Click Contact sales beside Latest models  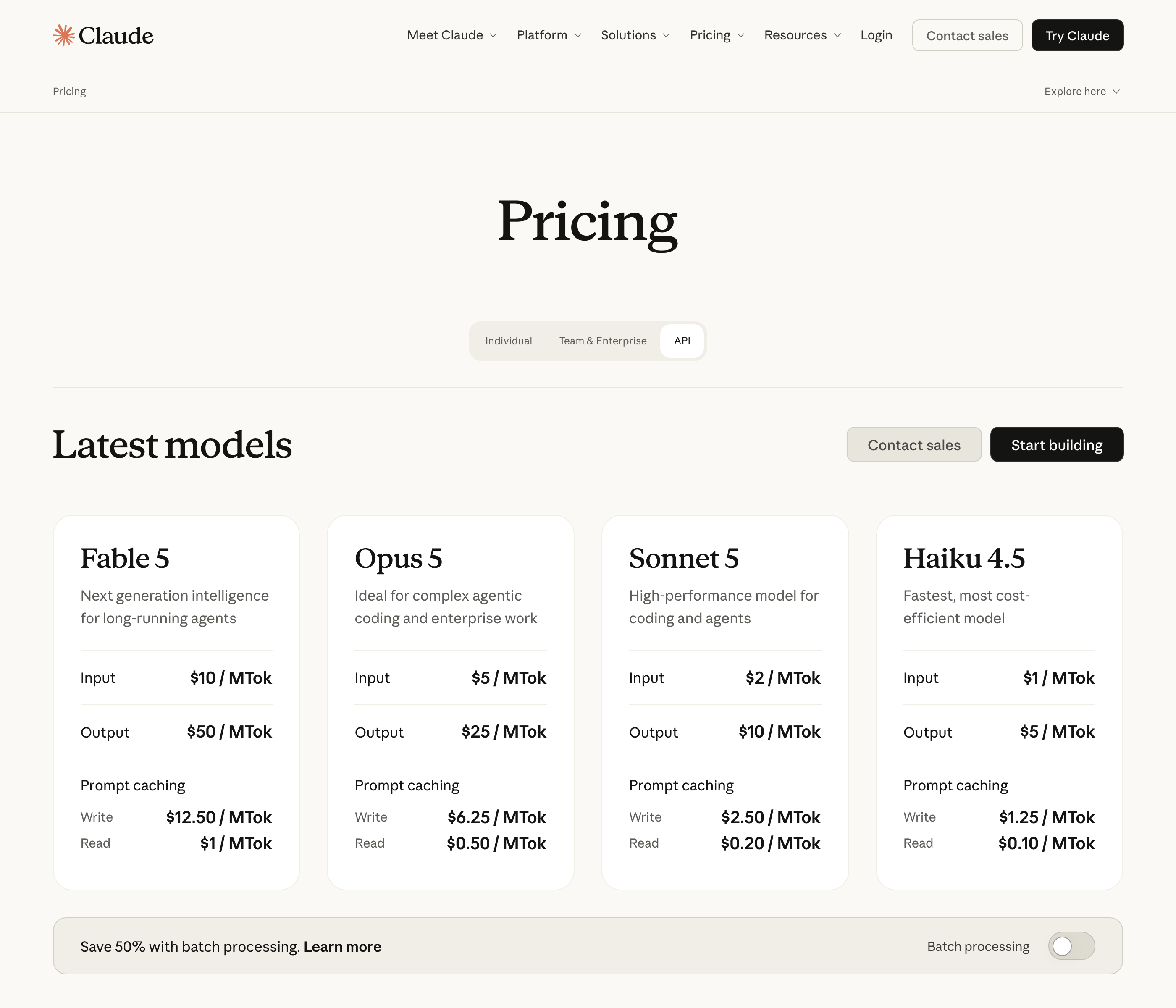[x=914, y=444]
